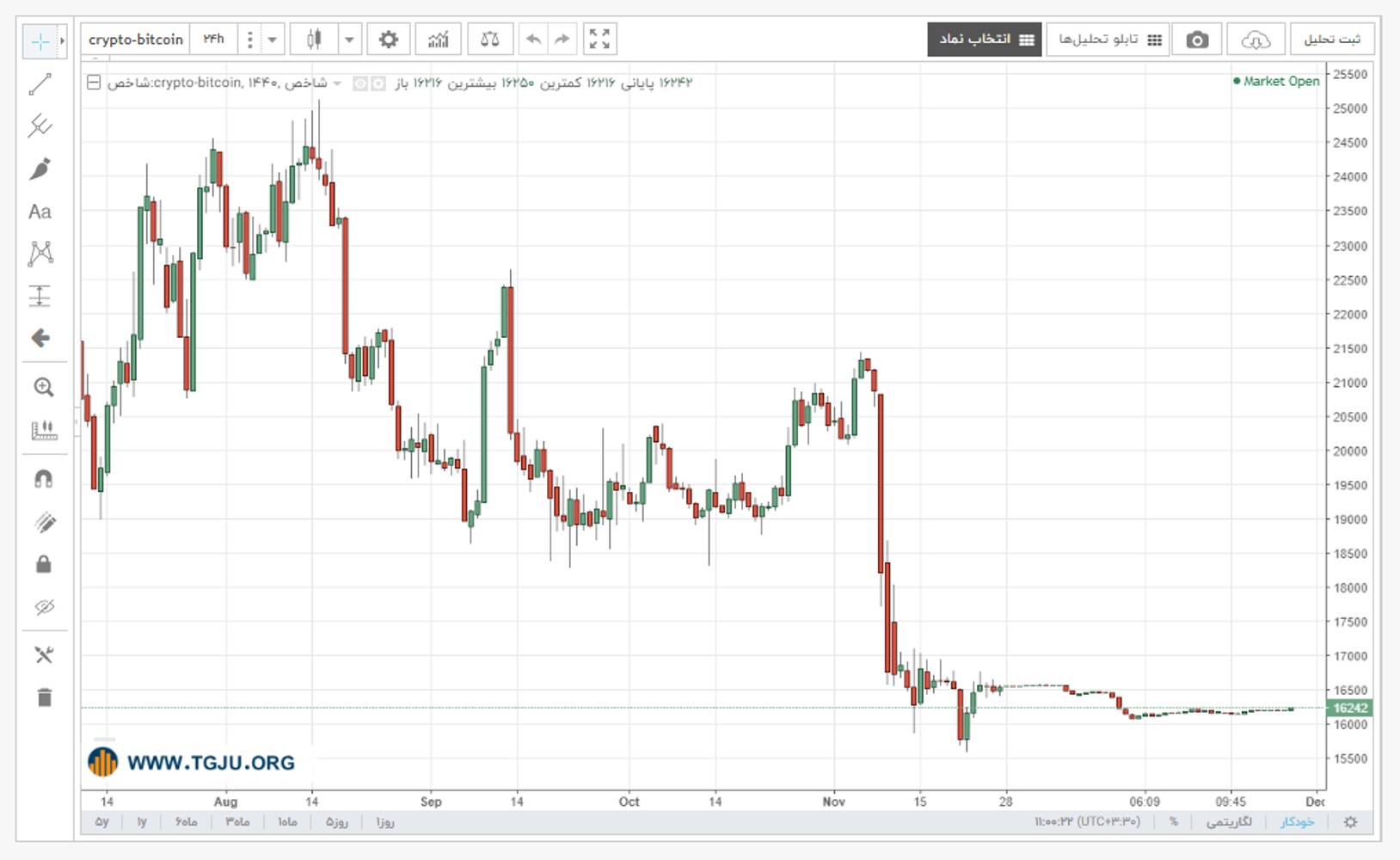
Task: Open chart settings gear in toolbar
Action: coord(389,40)
